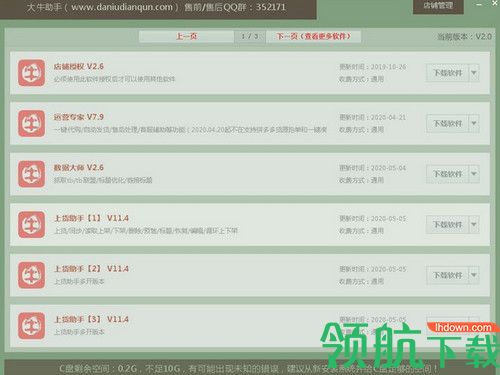Image resolution: width=500 pixels, height=375 pixels.
Task: Click the page indicator 1 / 3
Action: coord(250,36)
